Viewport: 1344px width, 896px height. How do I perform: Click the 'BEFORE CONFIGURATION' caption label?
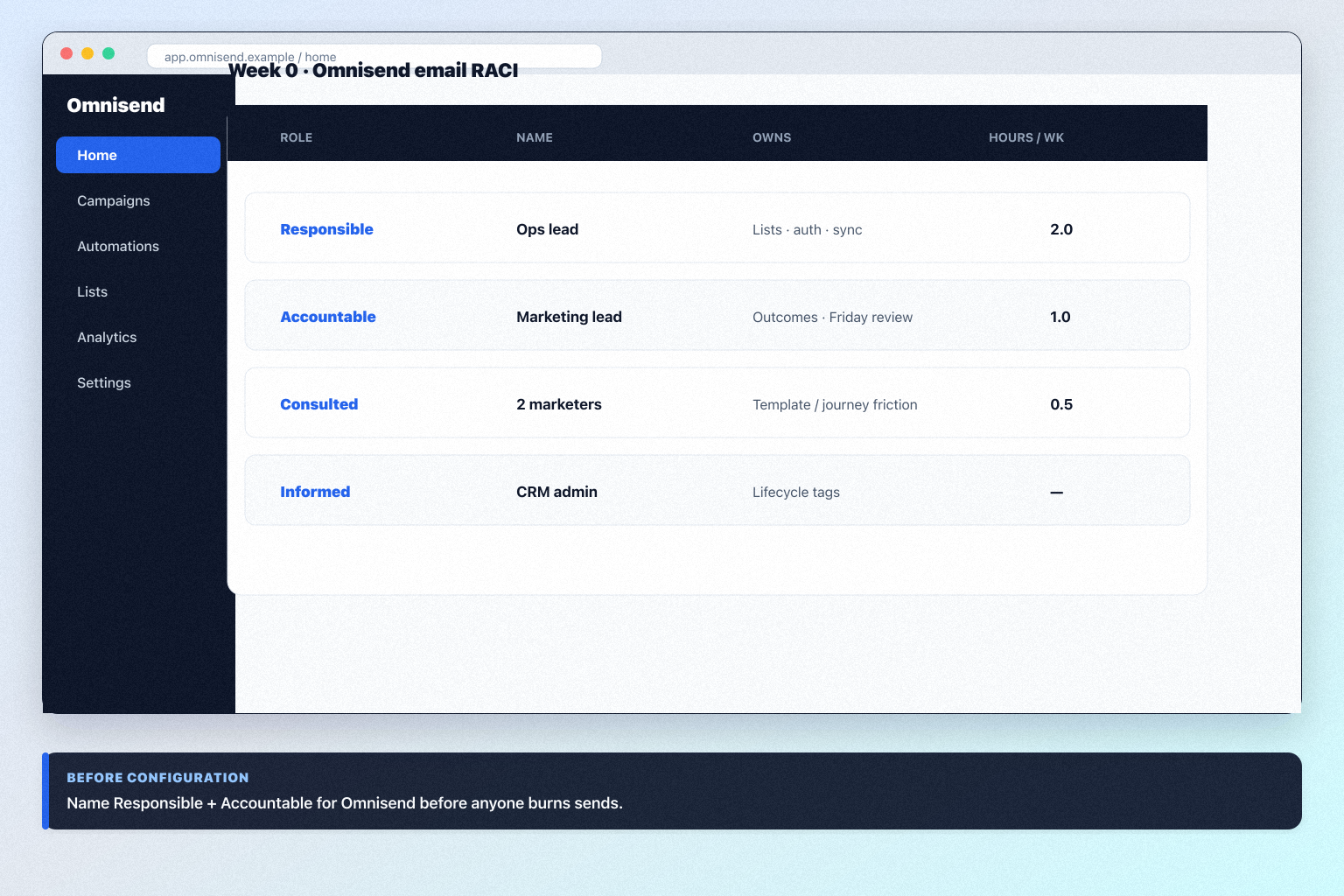(157, 778)
